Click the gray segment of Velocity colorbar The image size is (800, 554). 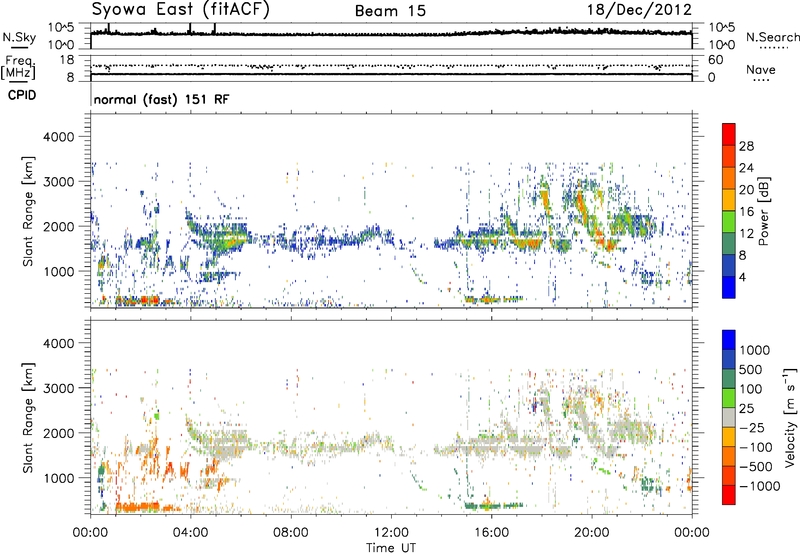click(729, 418)
